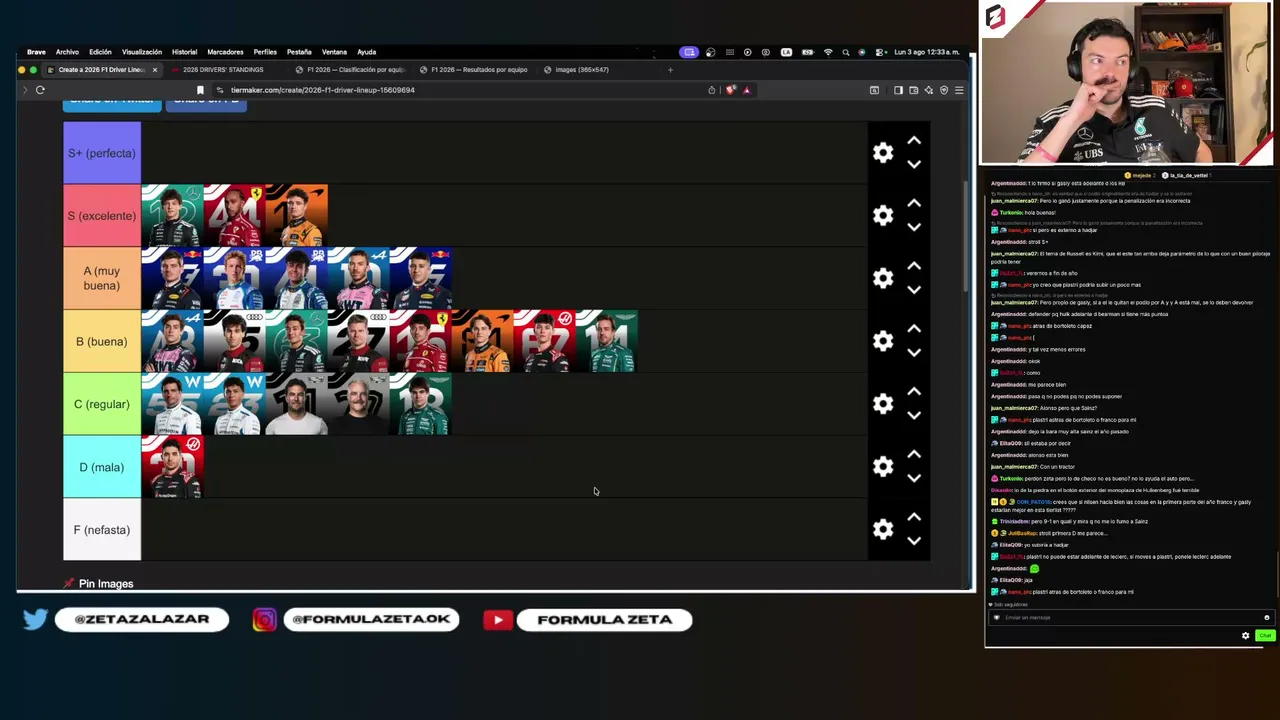
Task: Move C (regular) row down
Action: 914,416
